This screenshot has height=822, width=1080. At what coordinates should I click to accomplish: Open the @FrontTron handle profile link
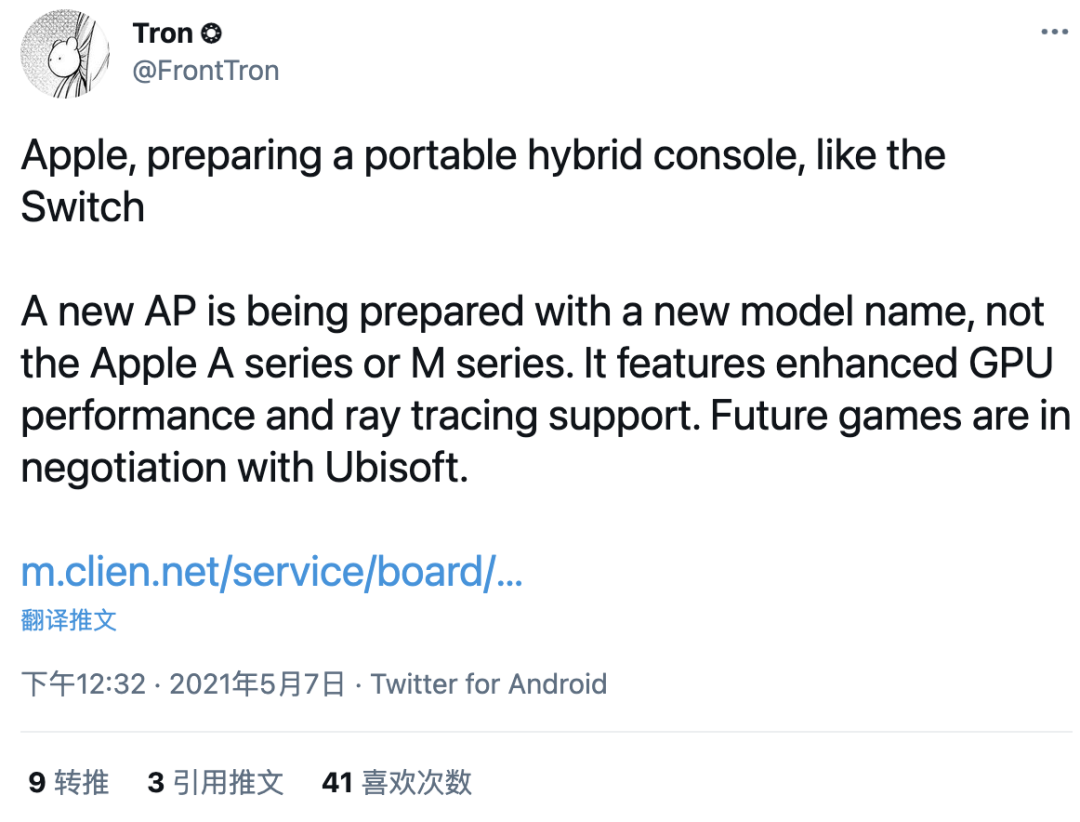pos(205,71)
